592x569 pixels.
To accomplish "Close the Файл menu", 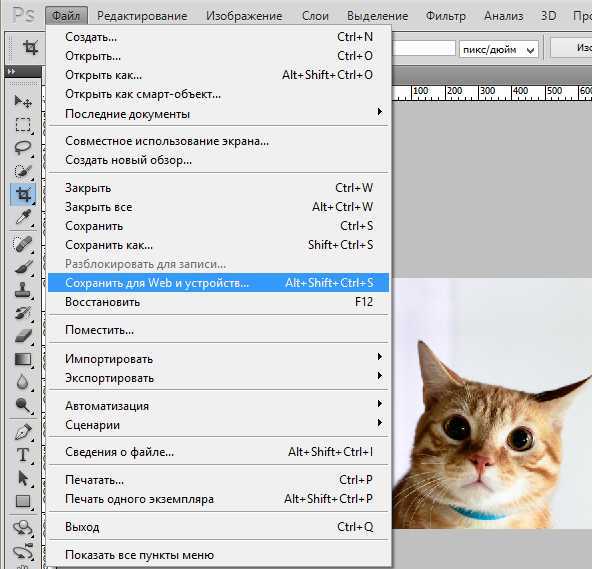I will click(66, 16).
